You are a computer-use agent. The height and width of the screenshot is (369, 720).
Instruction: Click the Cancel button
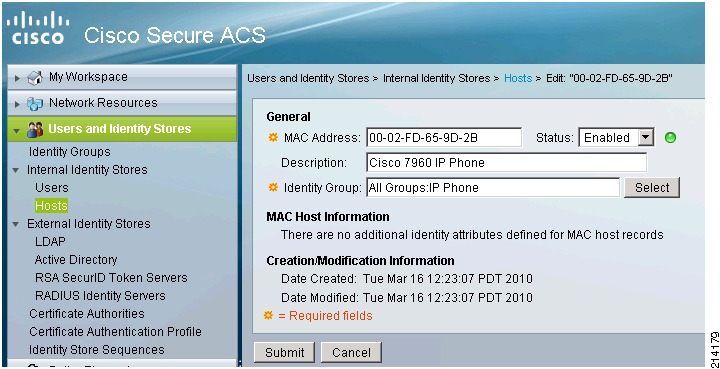(x=351, y=352)
